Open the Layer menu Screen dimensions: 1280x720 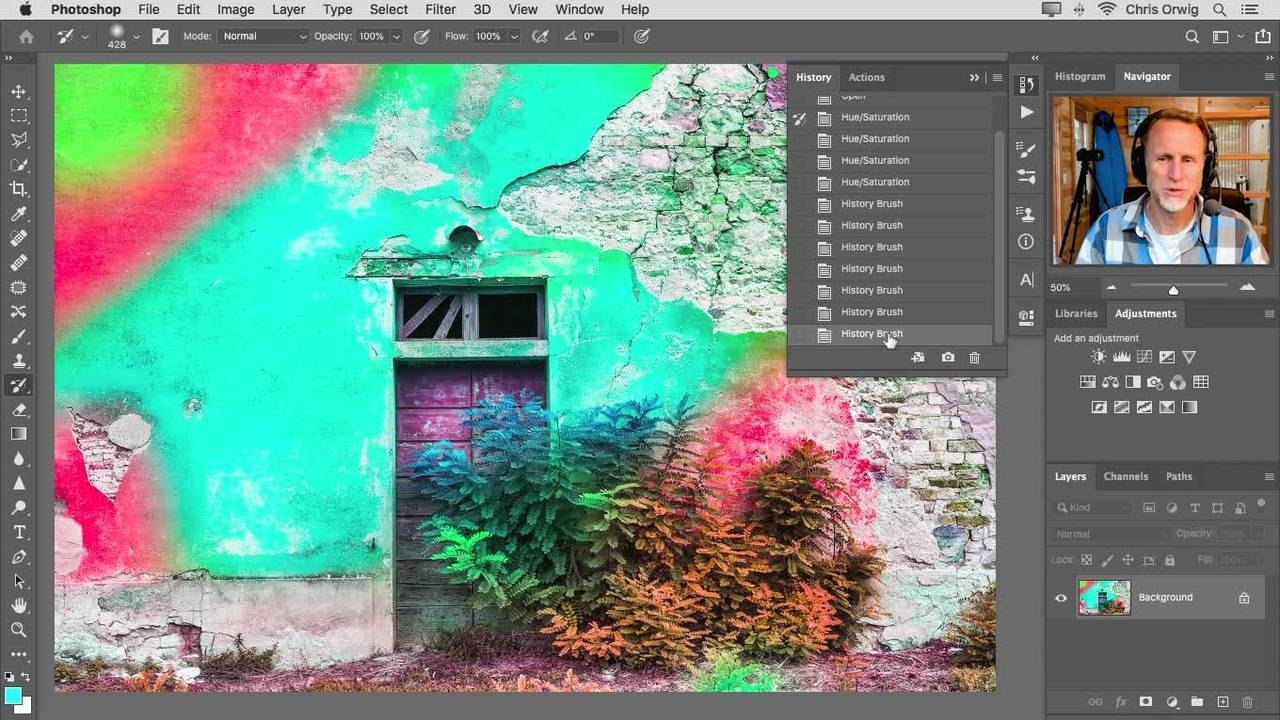click(x=288, y=9)
